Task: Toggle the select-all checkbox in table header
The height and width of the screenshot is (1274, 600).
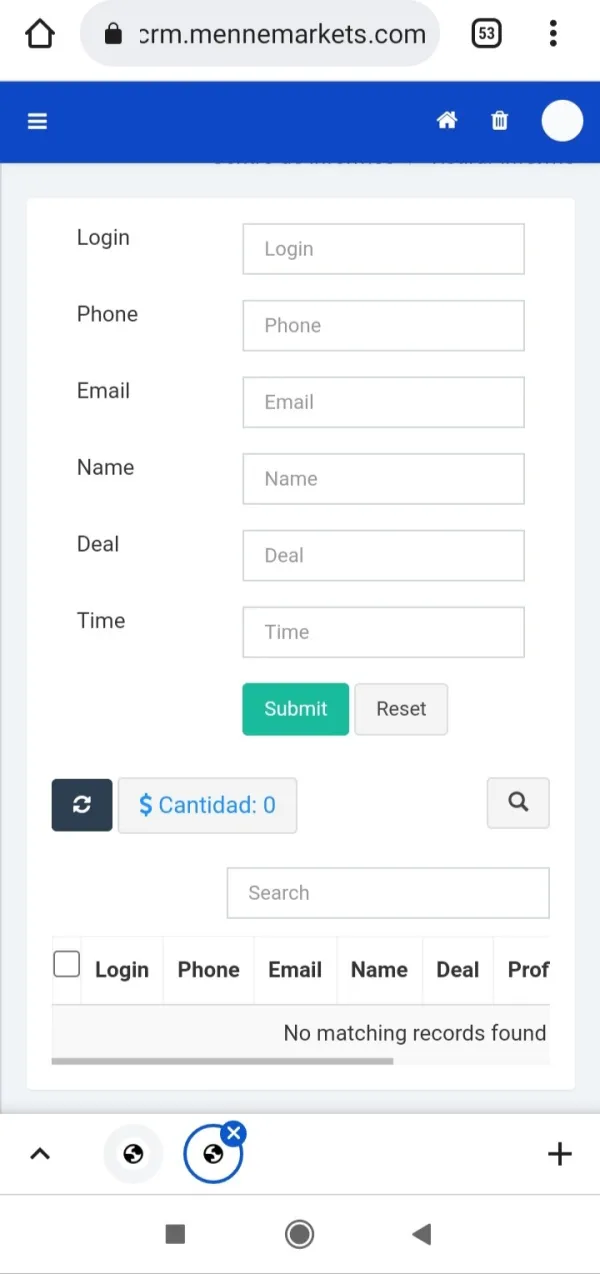Action: tap(67, 964)
